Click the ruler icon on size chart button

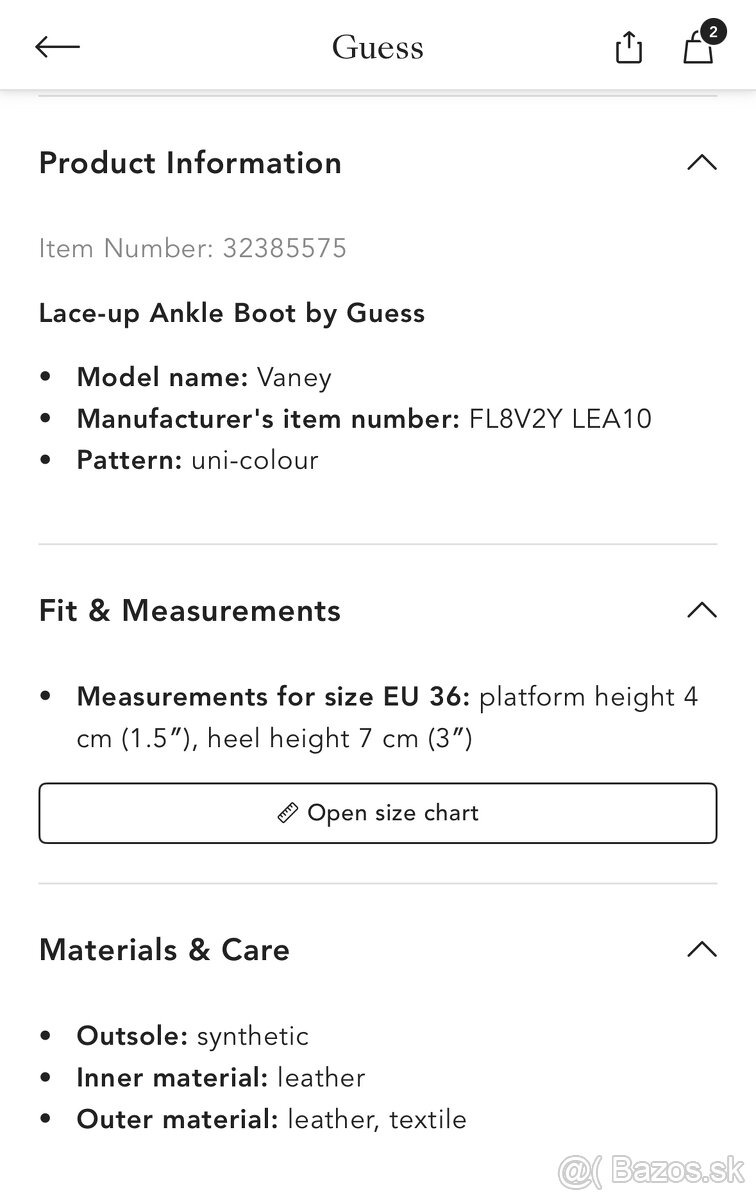tap(288, 813)
